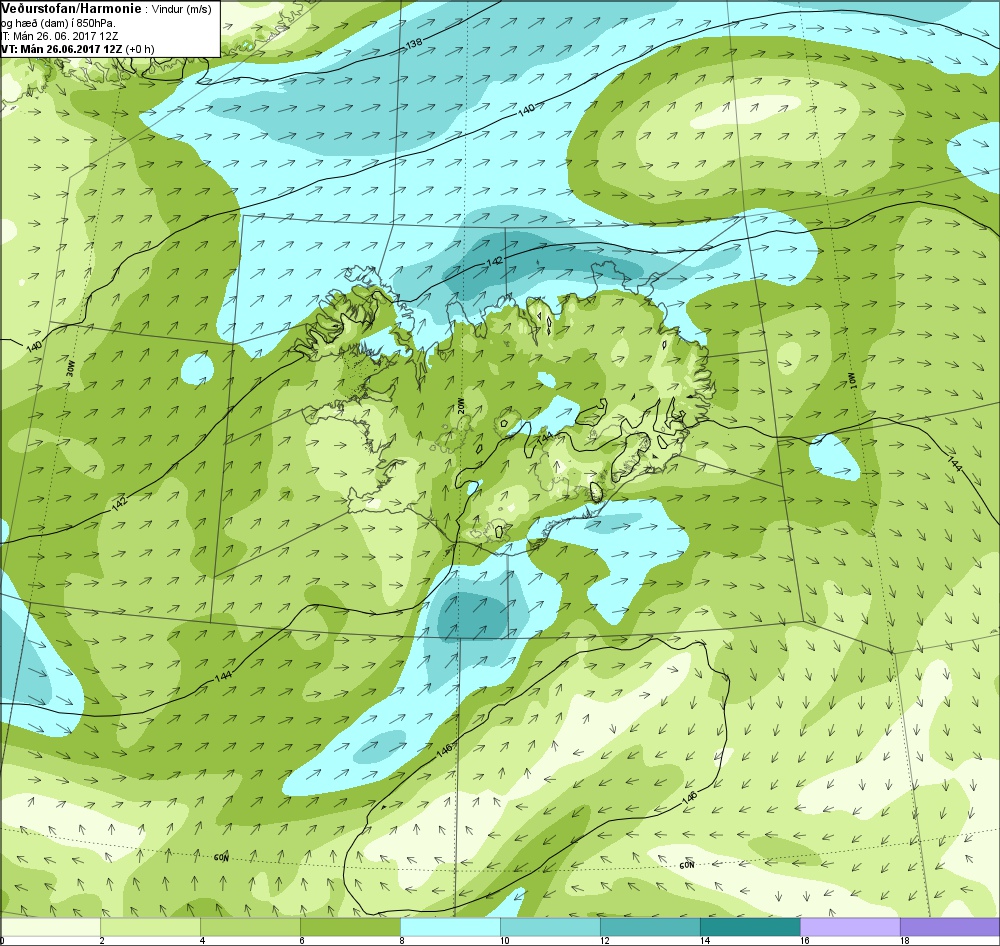The image size is (1000, 946).
Task: Click the legend tick value 2
Action: [x=102, y=940]
